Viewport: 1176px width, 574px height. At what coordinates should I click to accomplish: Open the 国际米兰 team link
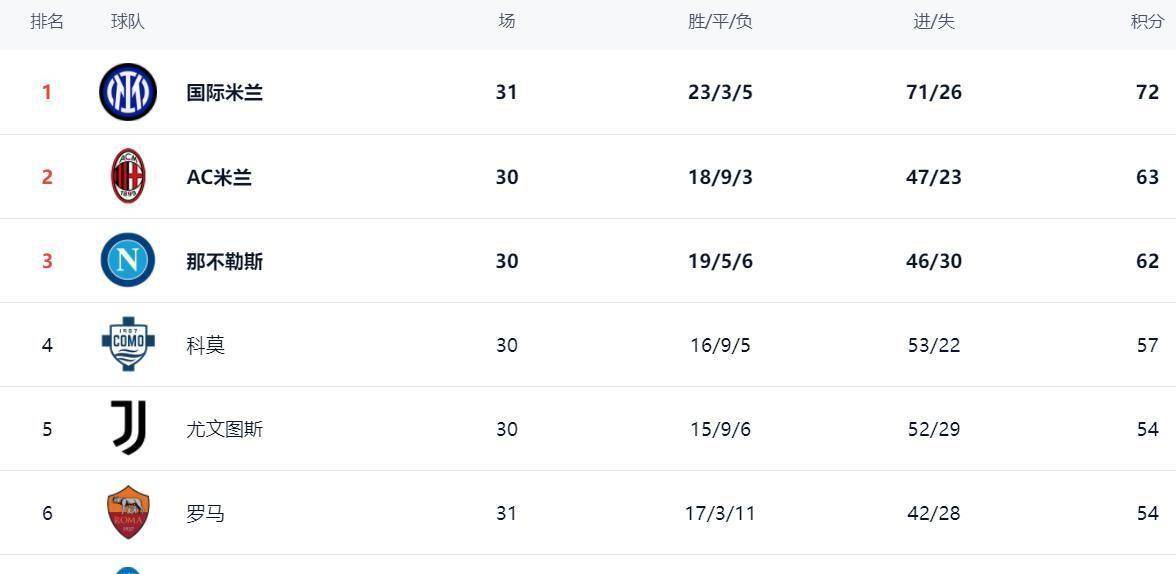[x=224, y=93]
